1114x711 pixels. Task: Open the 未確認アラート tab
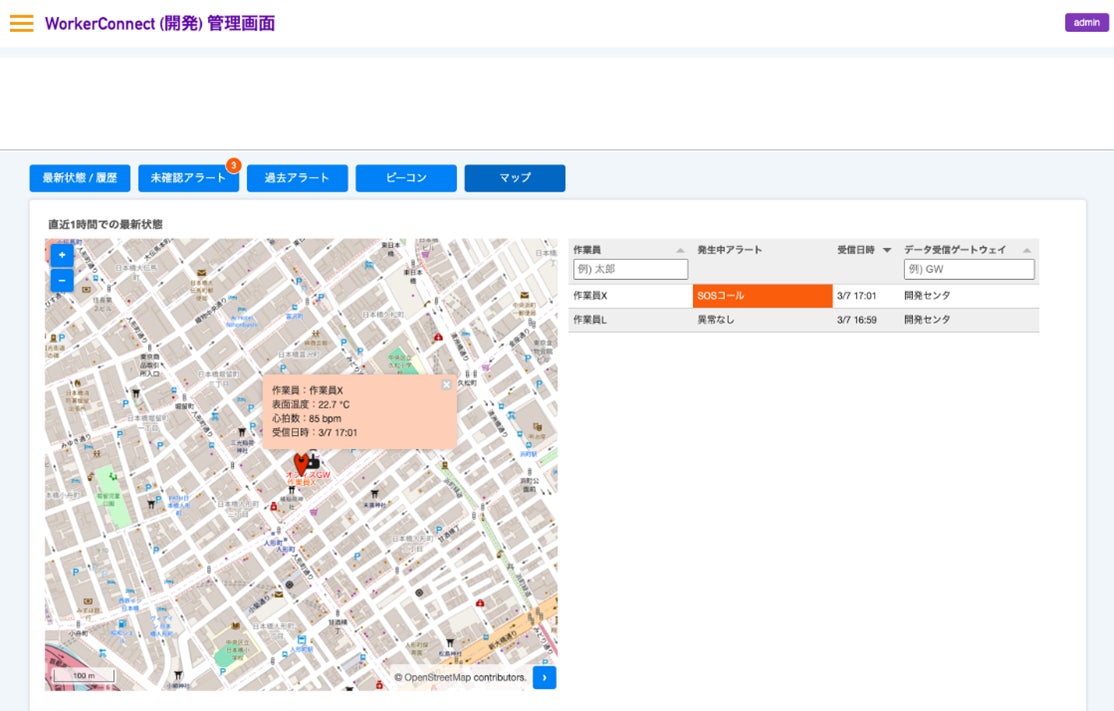(x=188, y=178)
